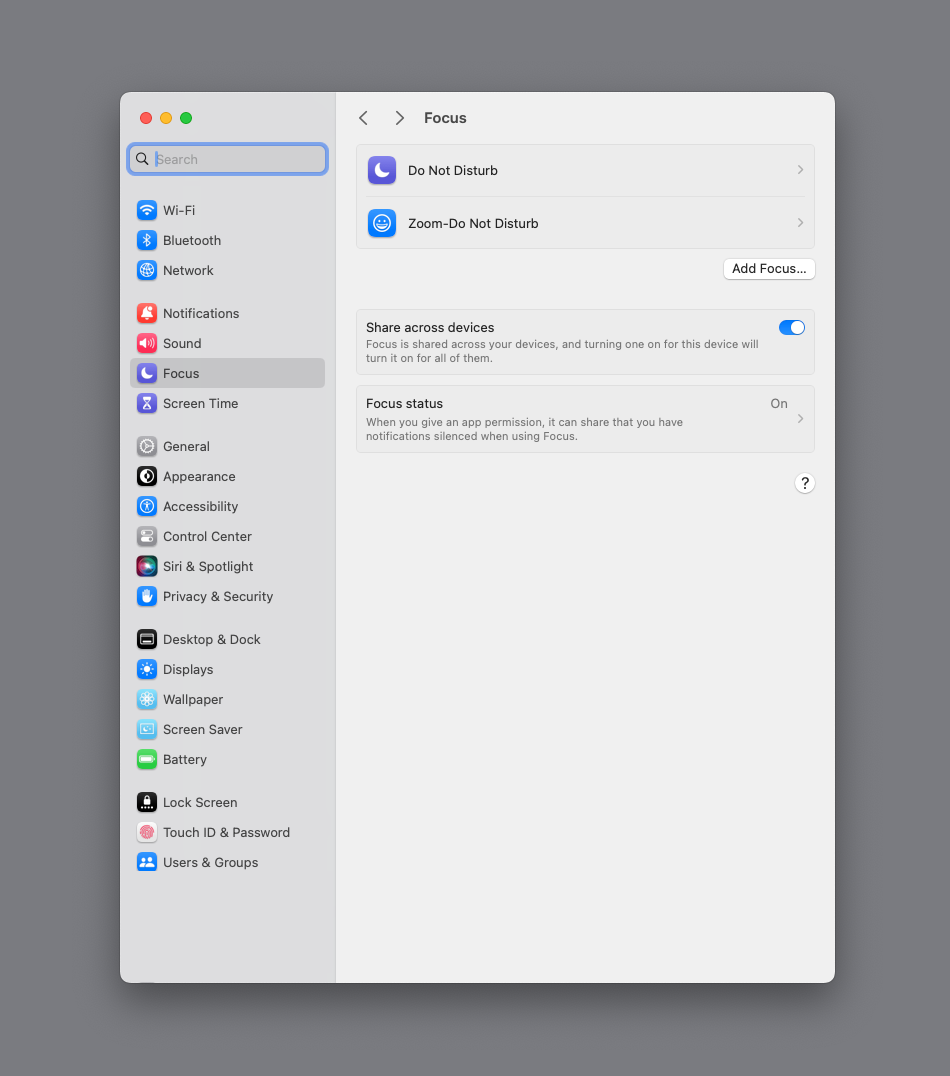Open Focus status chevron

pyautogui.click(x=800, y=419)
